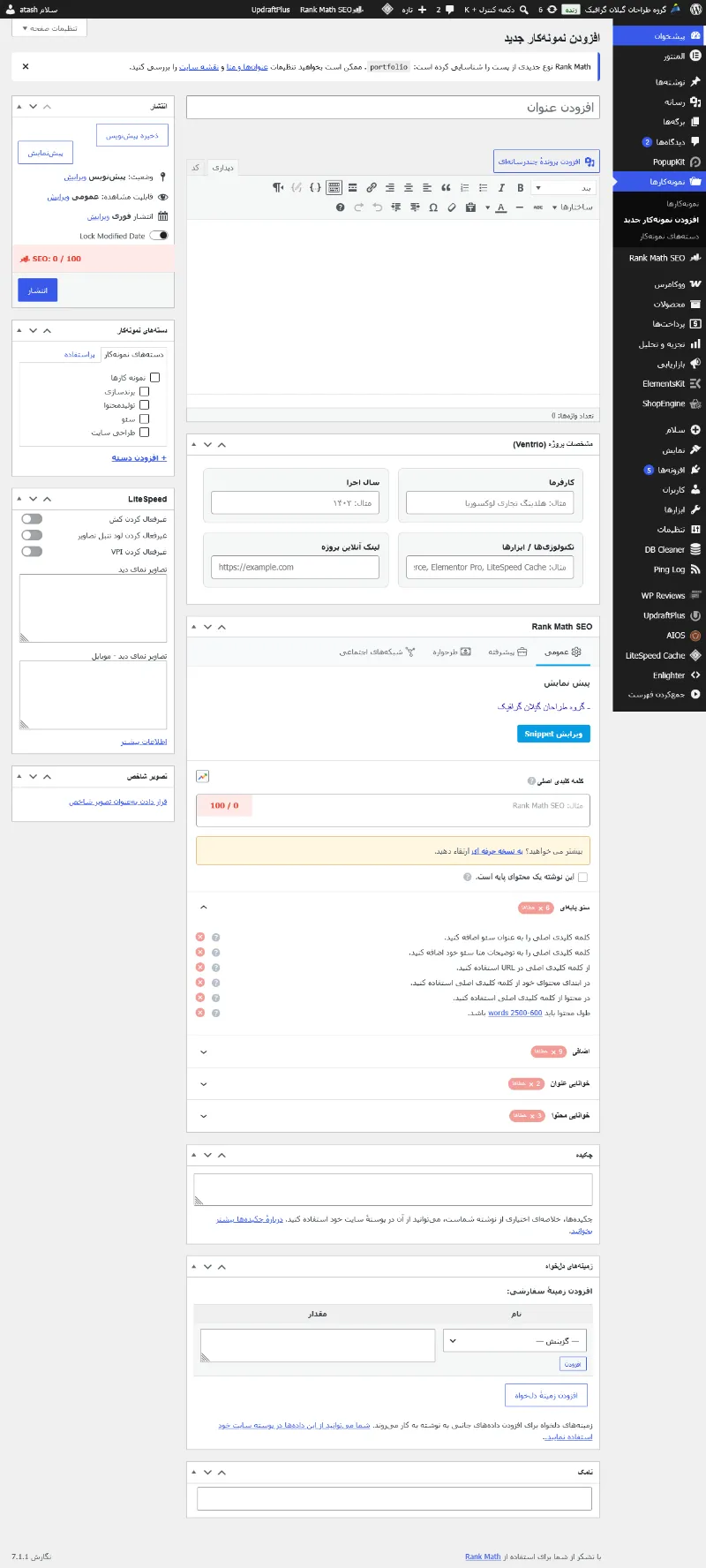Screen dimensions: 706x1568
Task: Open the custom field name گزینش dropdown
Action: pyautogui.click(x=514, y=1340)
